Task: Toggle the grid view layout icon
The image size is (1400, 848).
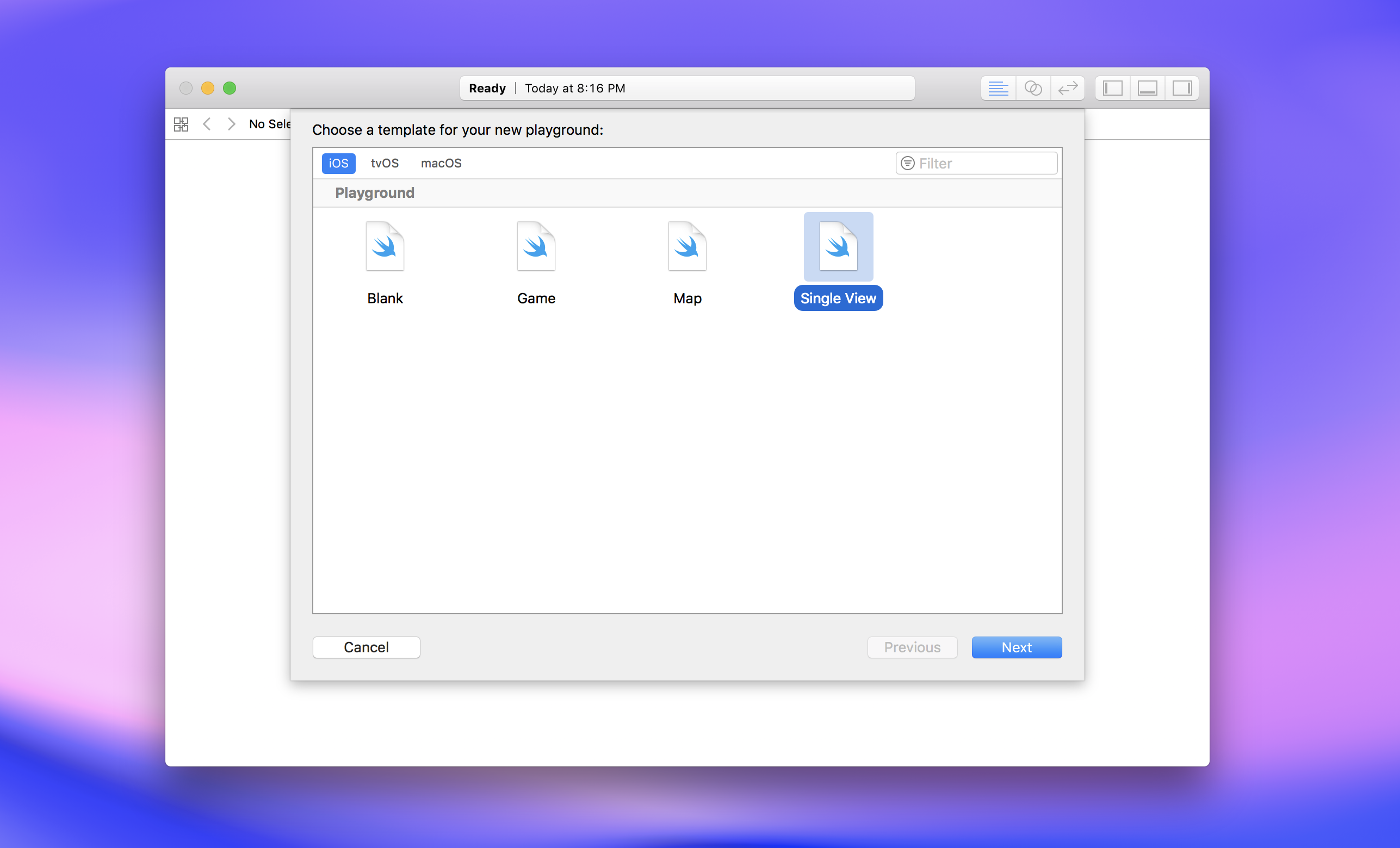Action: tap(181, 125)
